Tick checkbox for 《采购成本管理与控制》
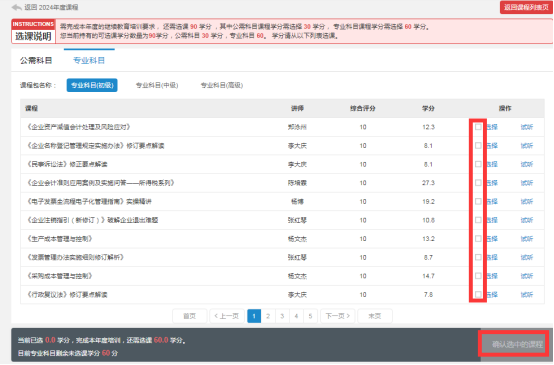 (478, 276)
